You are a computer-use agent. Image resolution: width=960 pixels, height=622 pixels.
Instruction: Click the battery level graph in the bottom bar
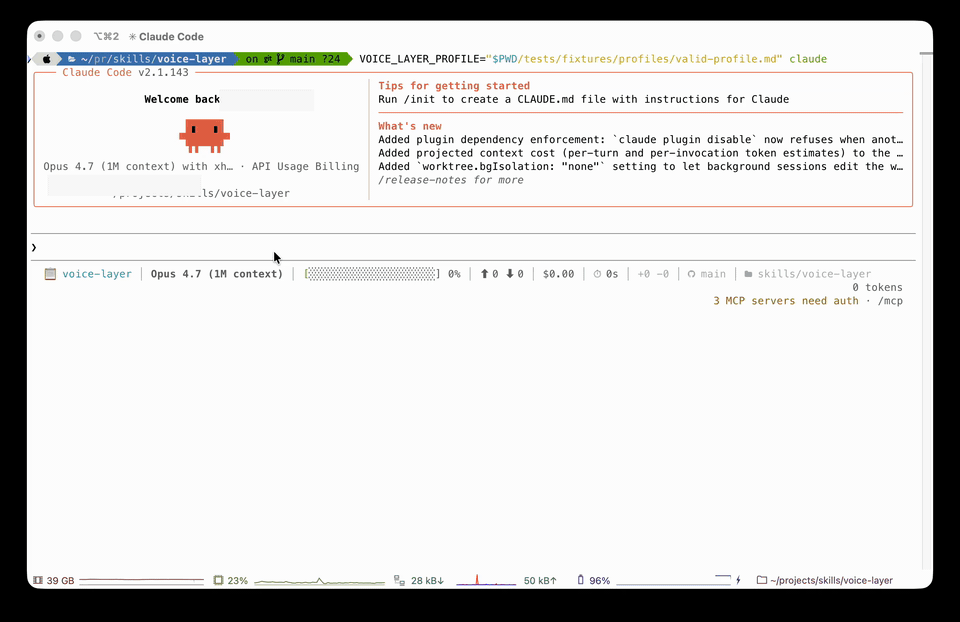(x=673, y=580)
